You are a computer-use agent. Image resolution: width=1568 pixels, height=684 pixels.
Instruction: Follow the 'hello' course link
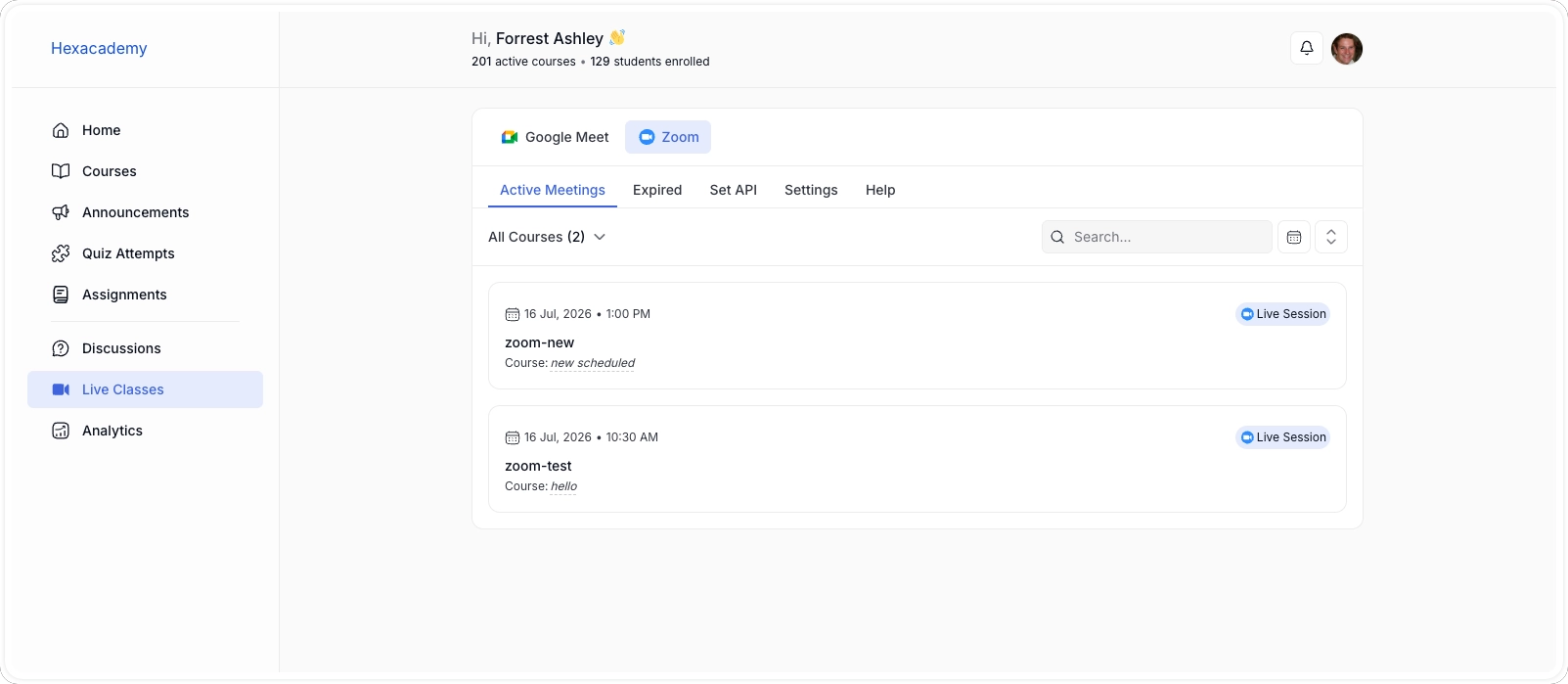564,486
